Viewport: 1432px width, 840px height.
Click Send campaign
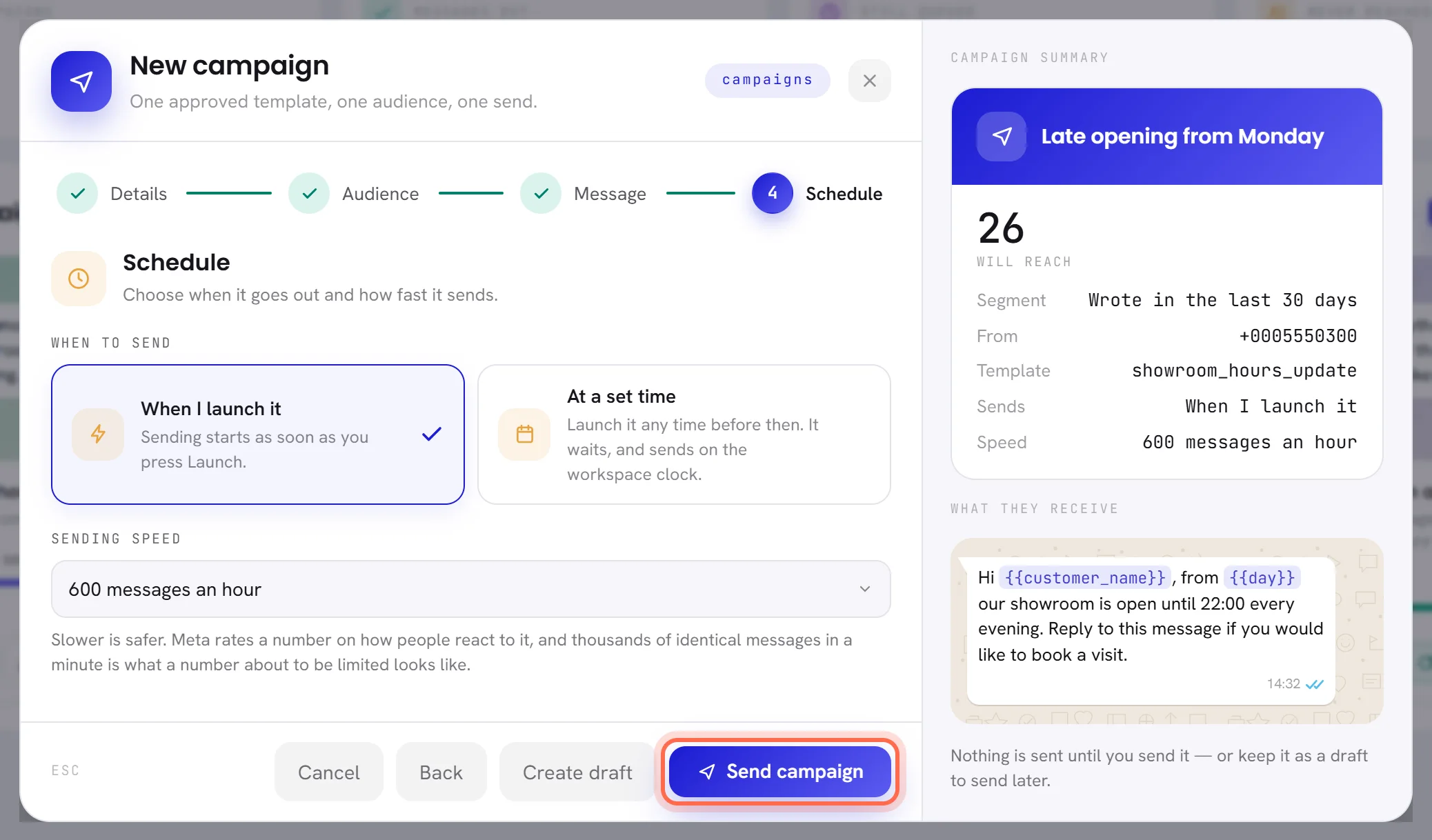click(x=781, y=772)
